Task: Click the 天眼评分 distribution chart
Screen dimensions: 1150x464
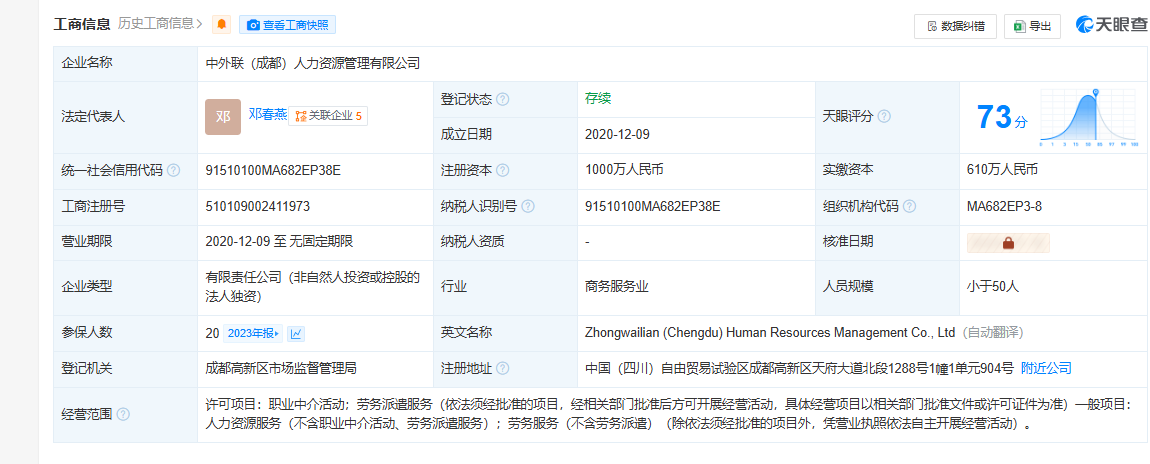Action: pos(1089,119)
